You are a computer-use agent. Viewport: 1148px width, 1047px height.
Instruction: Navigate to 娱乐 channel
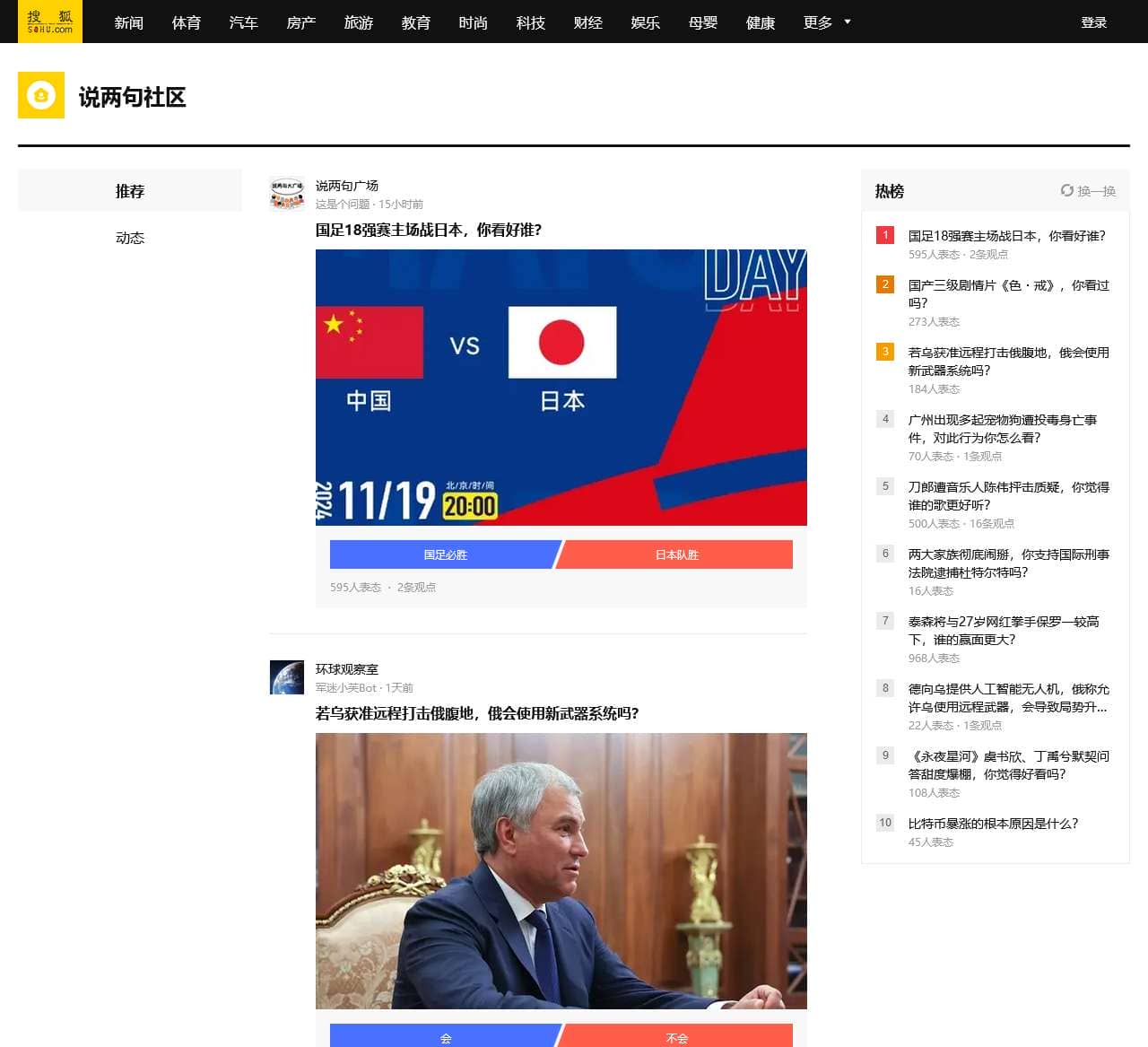click(646, 22)
